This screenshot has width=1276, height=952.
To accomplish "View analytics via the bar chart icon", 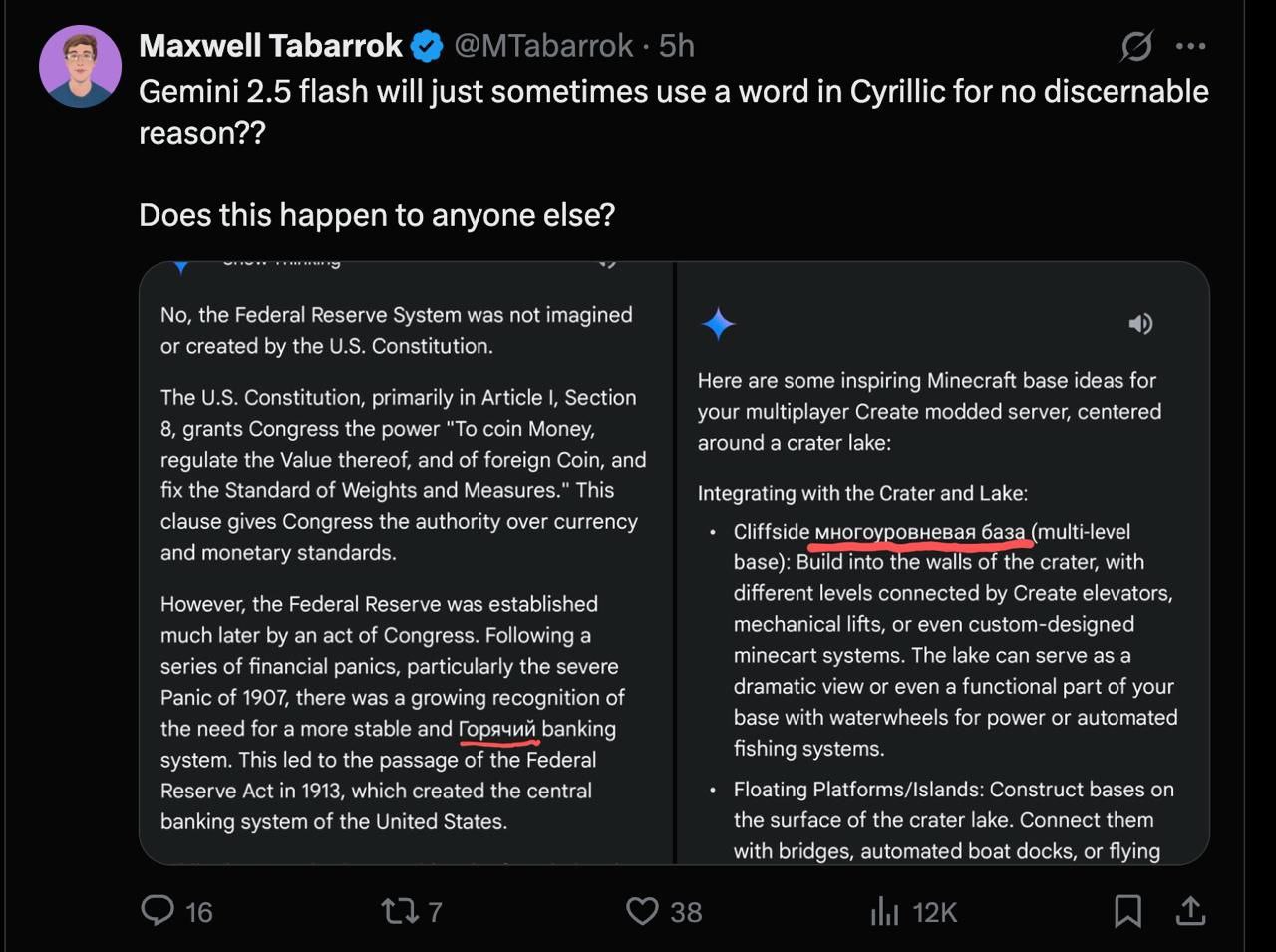I will [x=884, y=910].
